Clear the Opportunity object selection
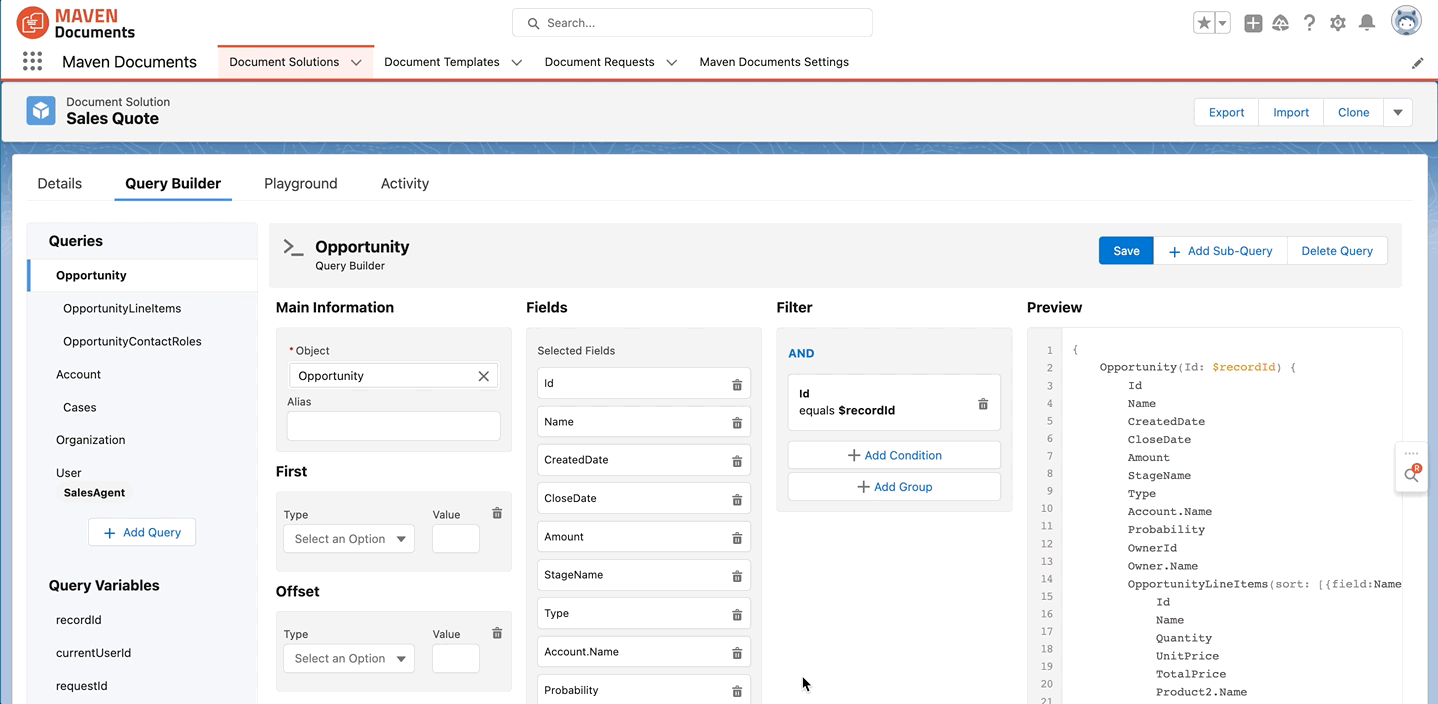Image resolution: width=1438 pixels, height=704 pixels. 484,376
